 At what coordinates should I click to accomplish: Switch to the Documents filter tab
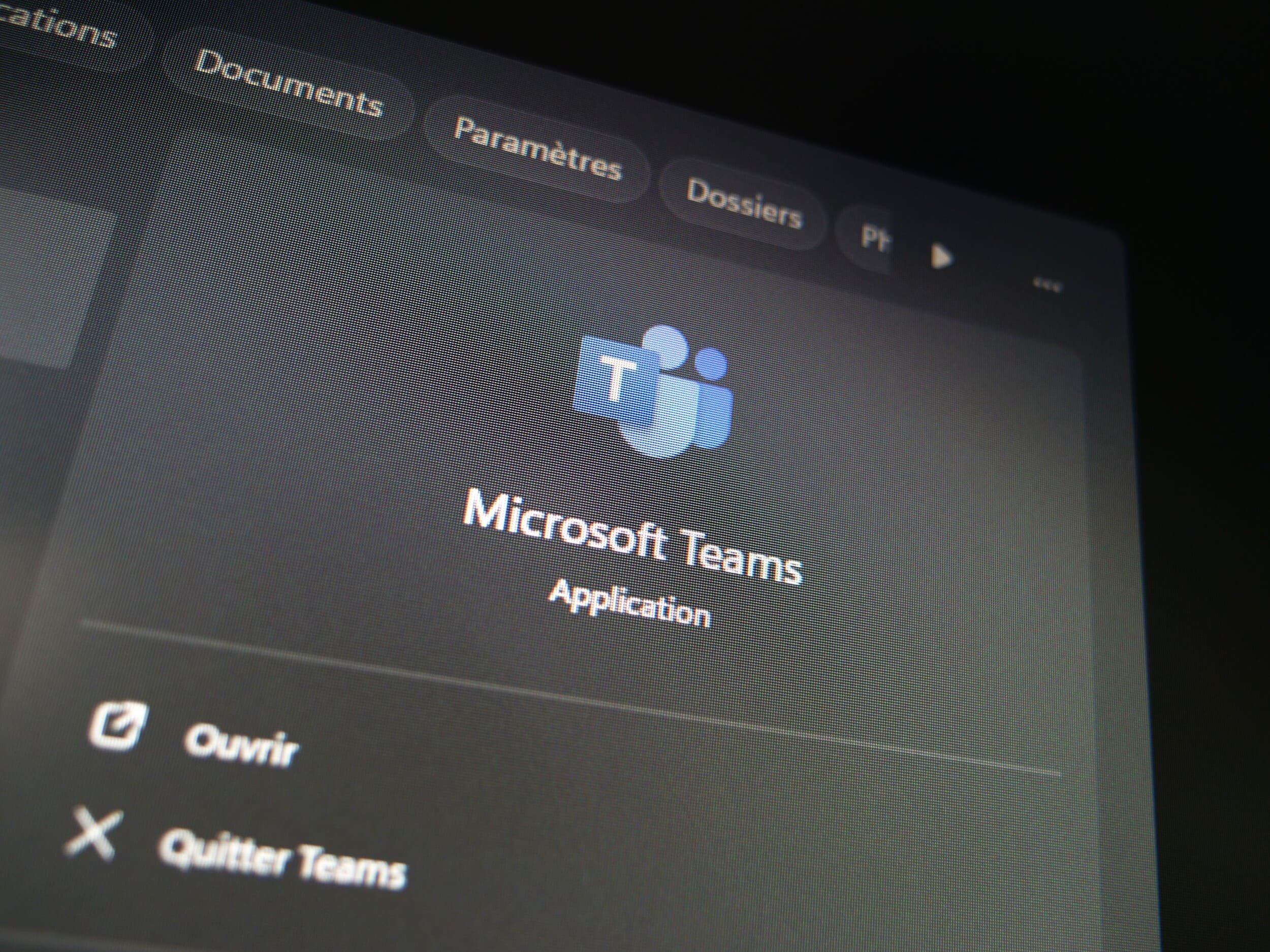pos(288,83)
